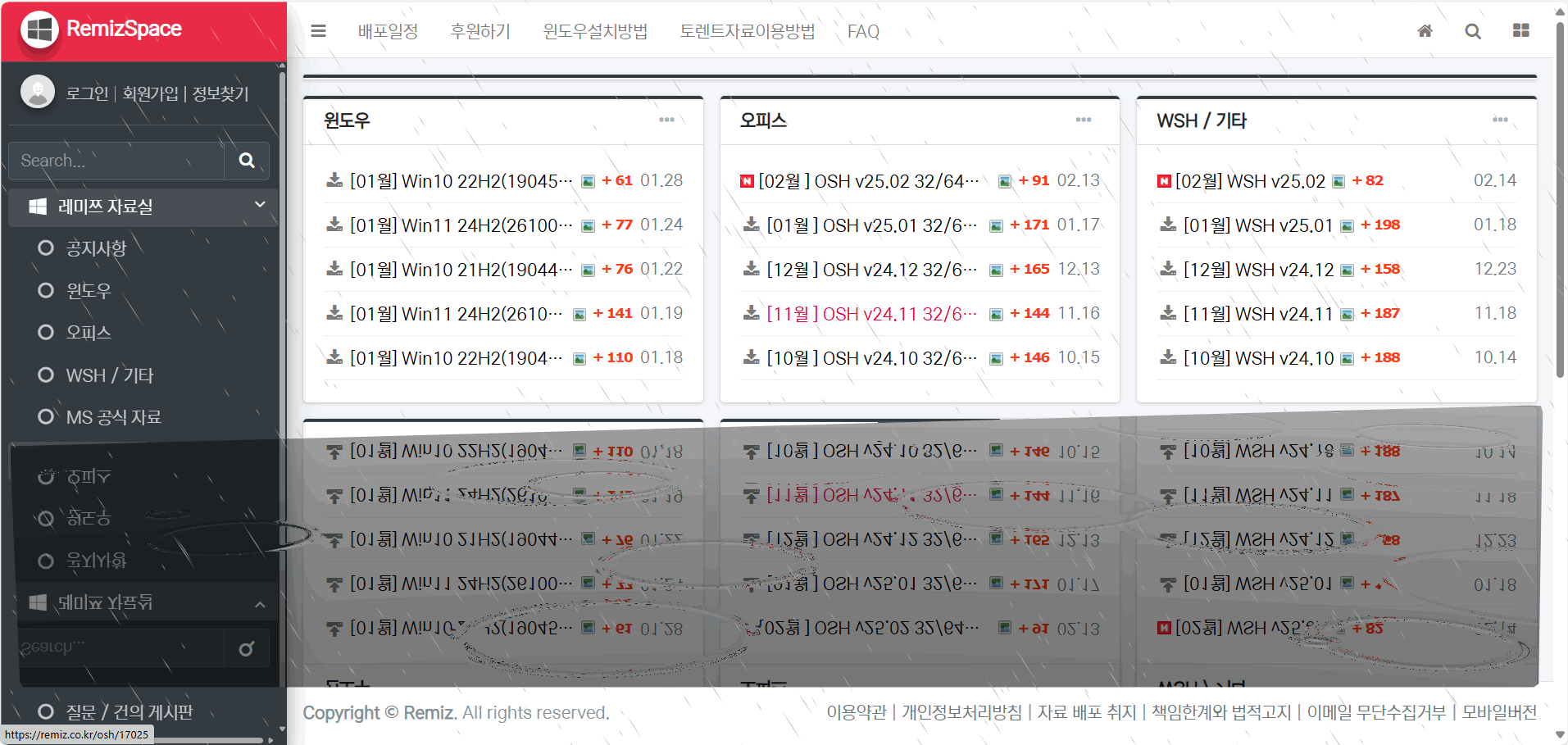Click the download icon beside WSH v24.12 post
Viewport: 1568px width, 745px height.
(1169, 269)
